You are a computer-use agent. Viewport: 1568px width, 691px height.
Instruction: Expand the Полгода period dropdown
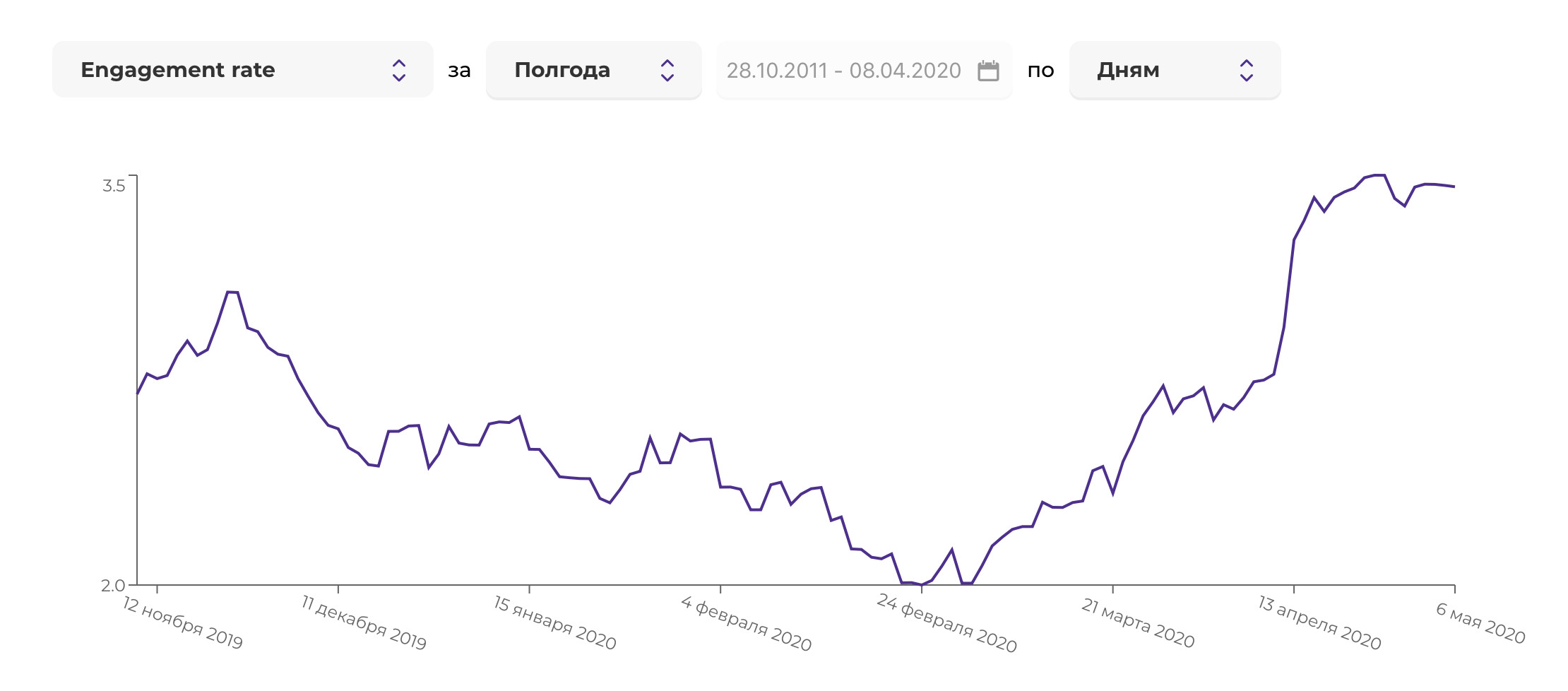point(593,70)
